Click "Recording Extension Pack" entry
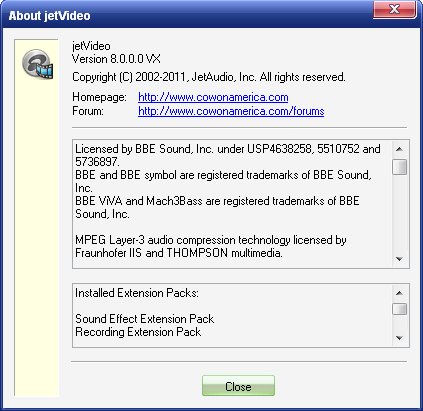 point(138,332)
